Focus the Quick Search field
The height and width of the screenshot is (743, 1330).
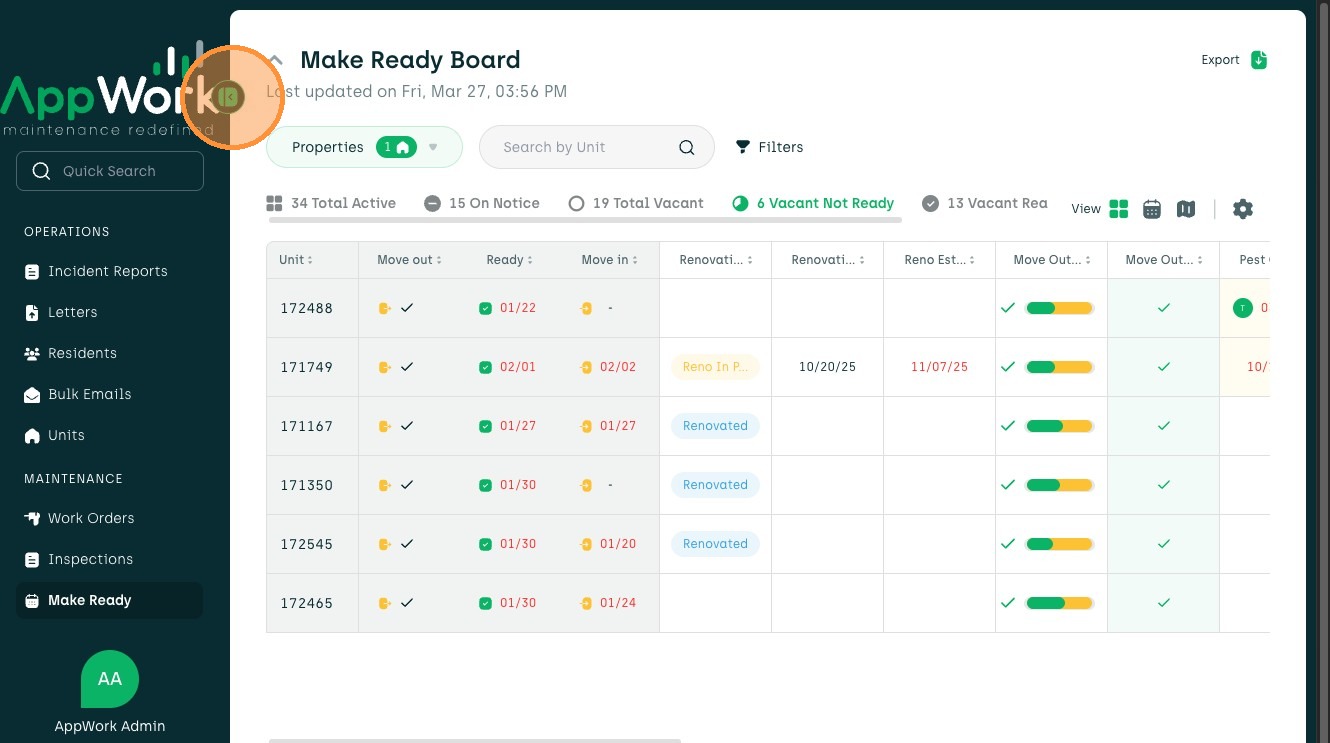[110, 171]
